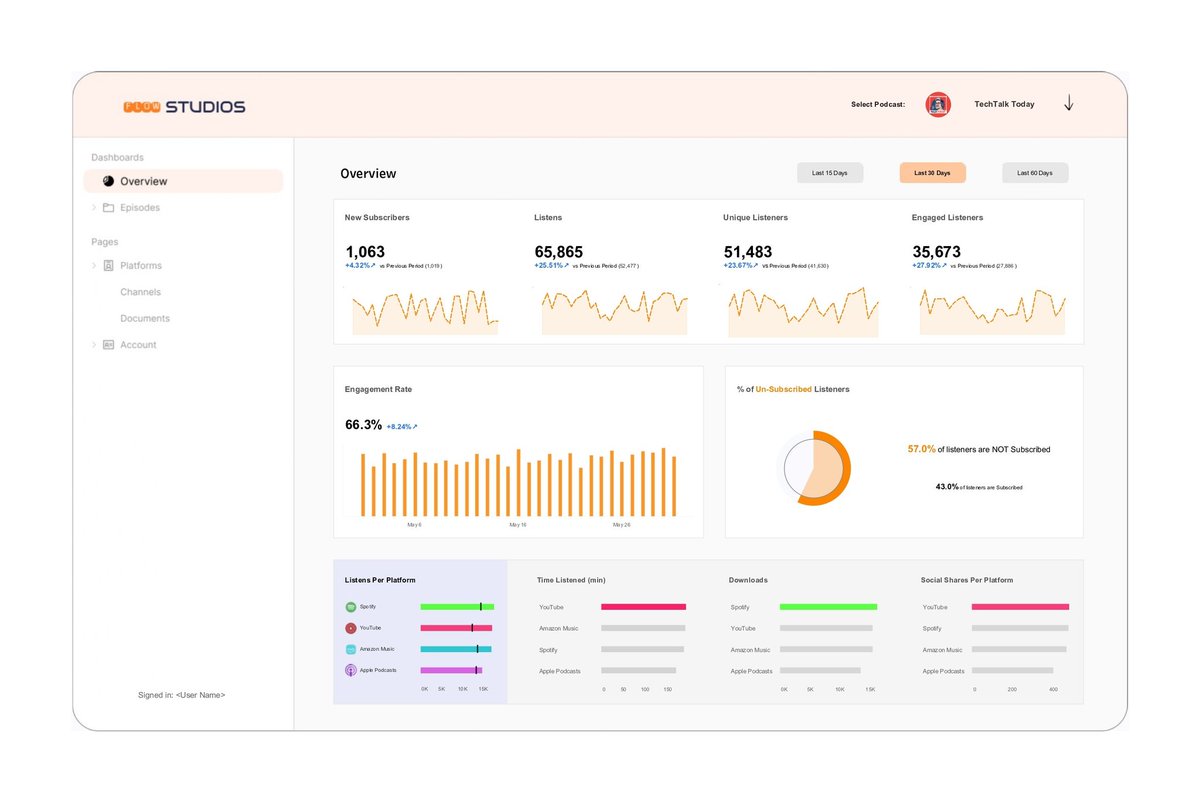
Task: Expand the Episodes section
Action: click(x=94, y=206)
